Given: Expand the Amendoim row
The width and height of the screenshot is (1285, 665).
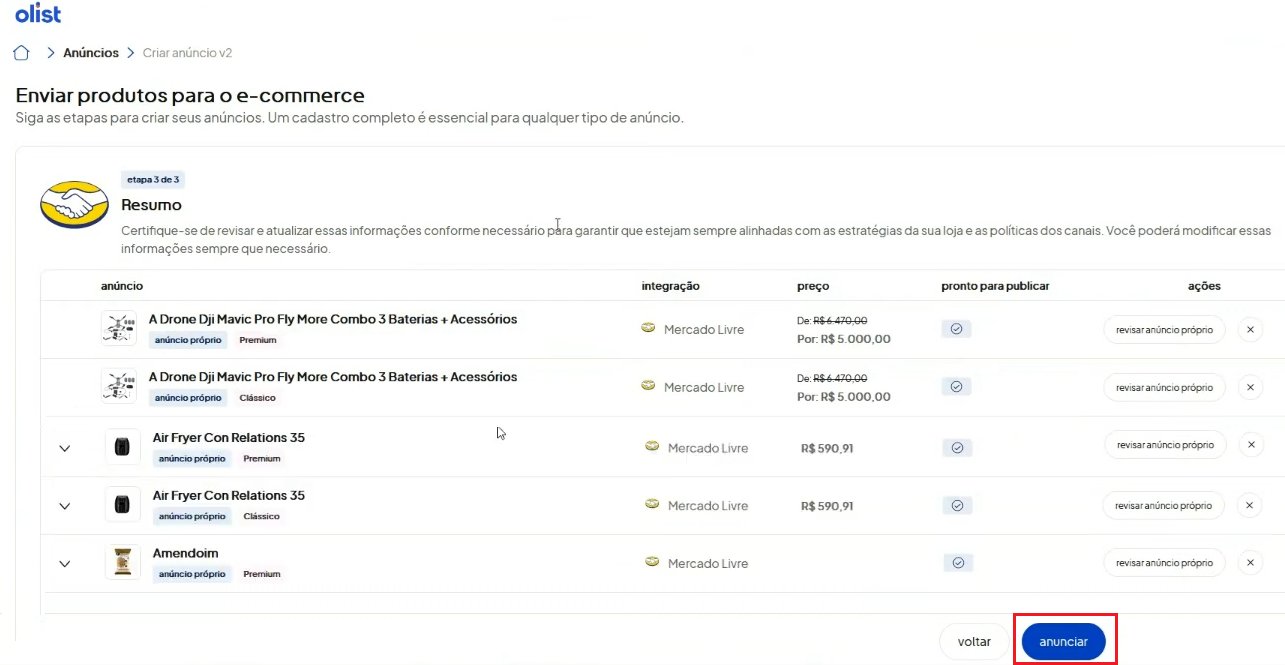Looking at the screenshot, I should [x=65, y=564].
